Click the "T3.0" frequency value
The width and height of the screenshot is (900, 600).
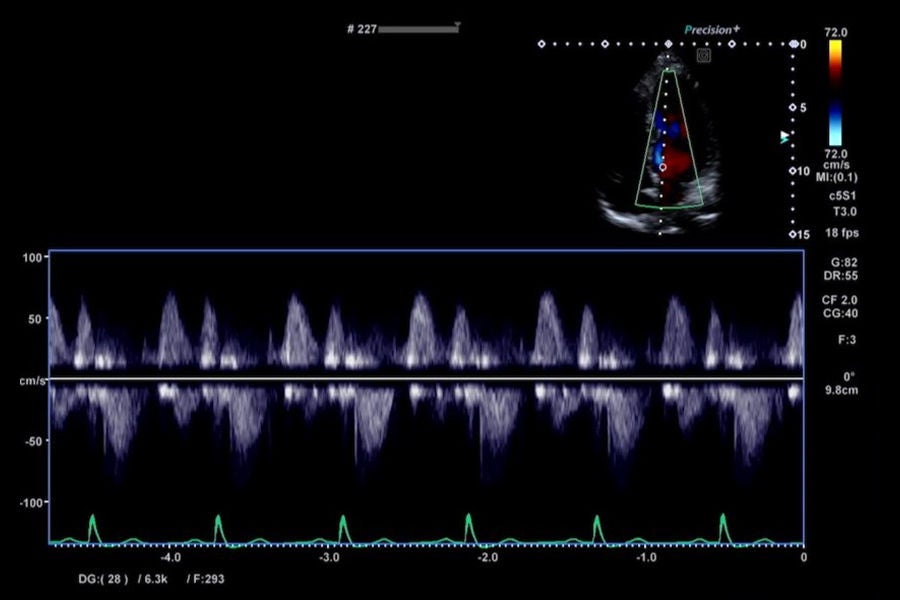click(845, 212)
